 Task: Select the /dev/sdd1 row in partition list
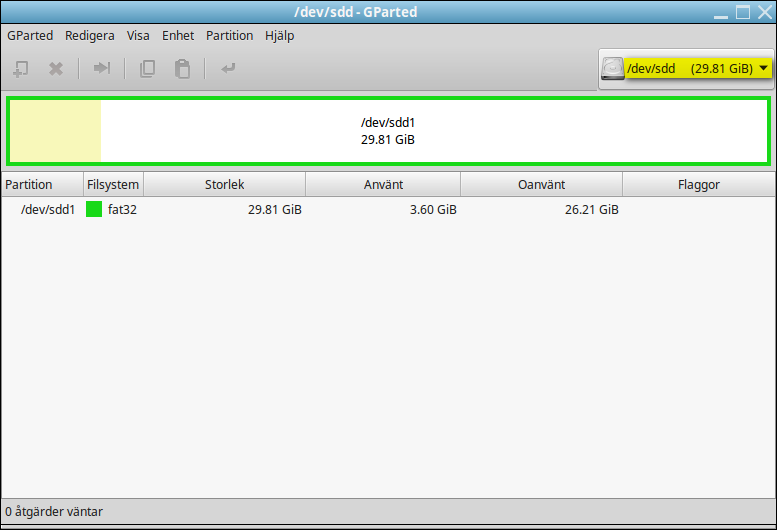tap(388, 210)
